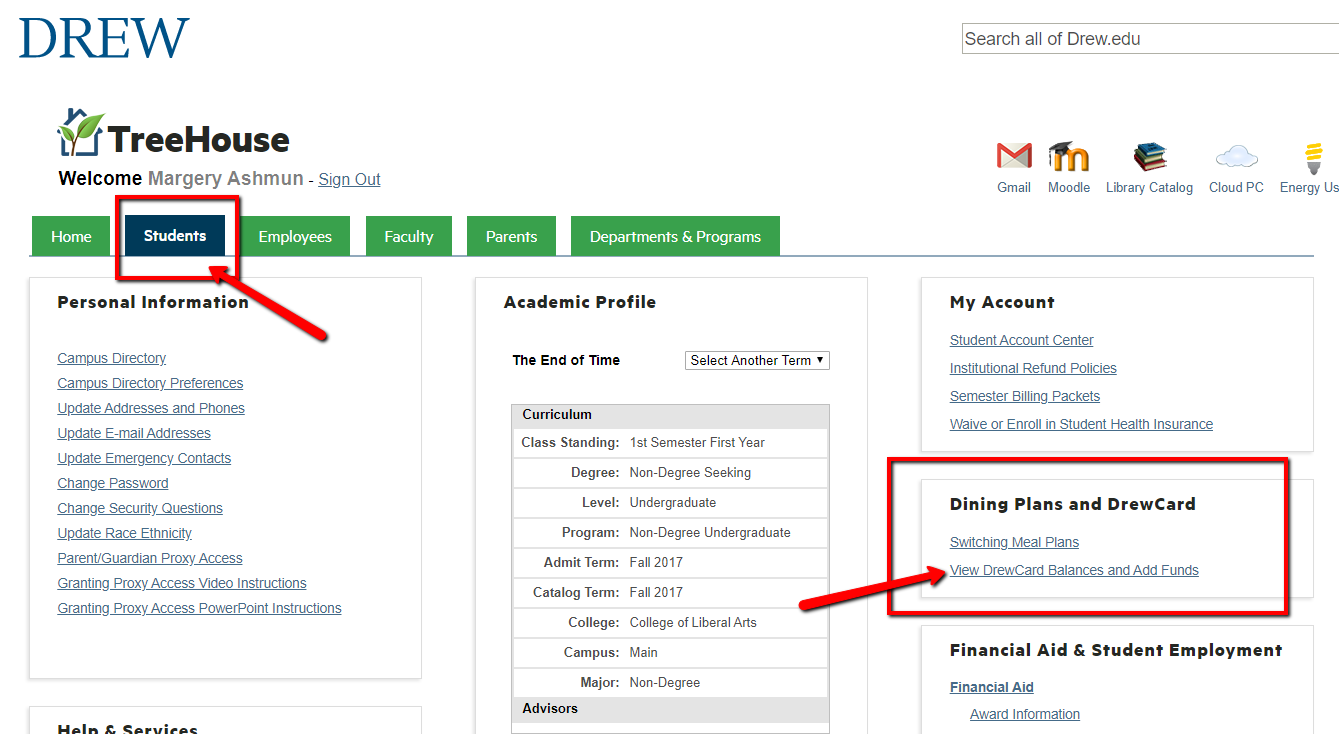Image resolution: width=1339 pixels, height=734 pixels.
Task: Open Granting Proxy Access Video Instructions
Action: pos(182,583)
